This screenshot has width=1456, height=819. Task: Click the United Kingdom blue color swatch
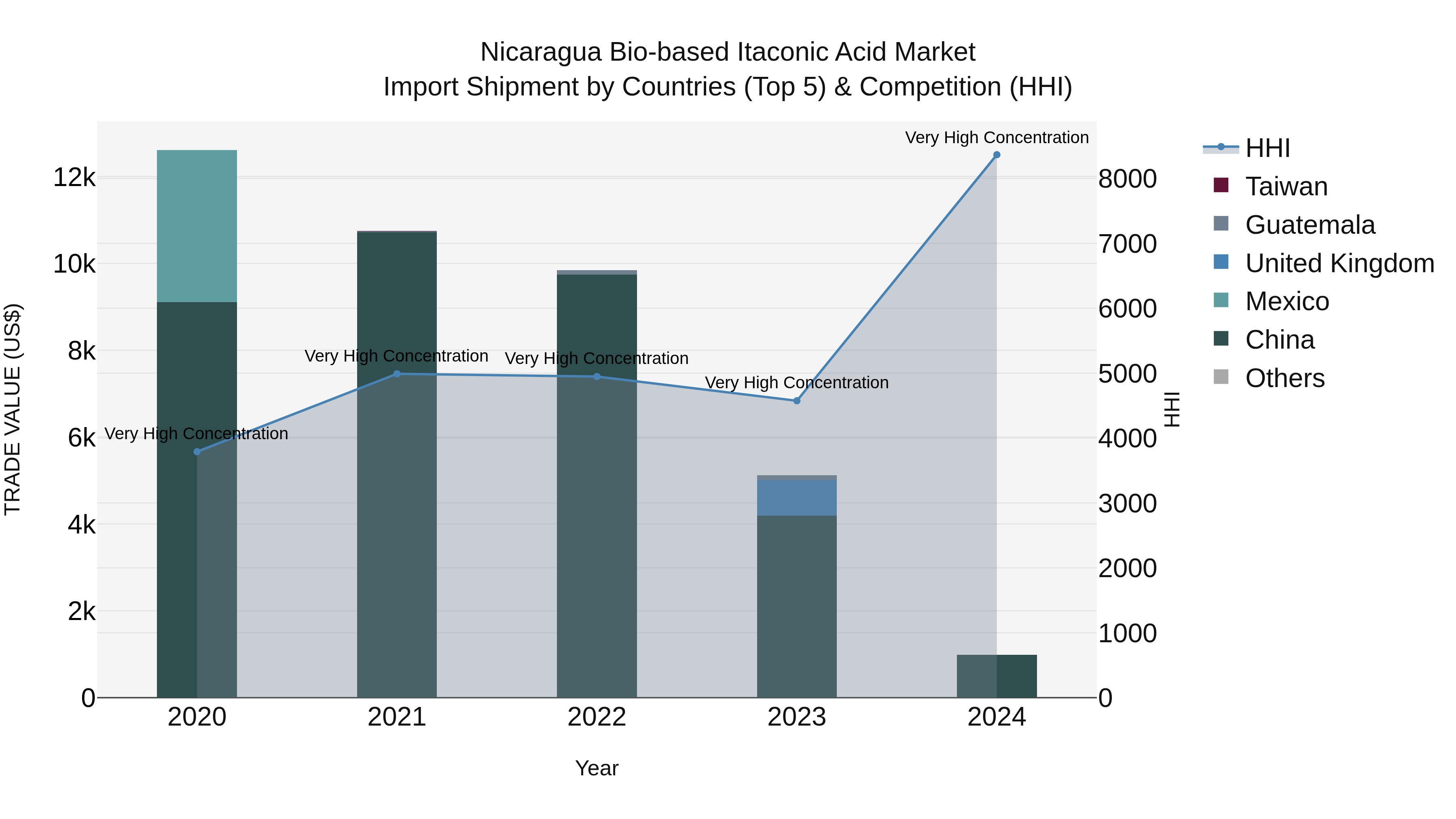click(1221, 262)
